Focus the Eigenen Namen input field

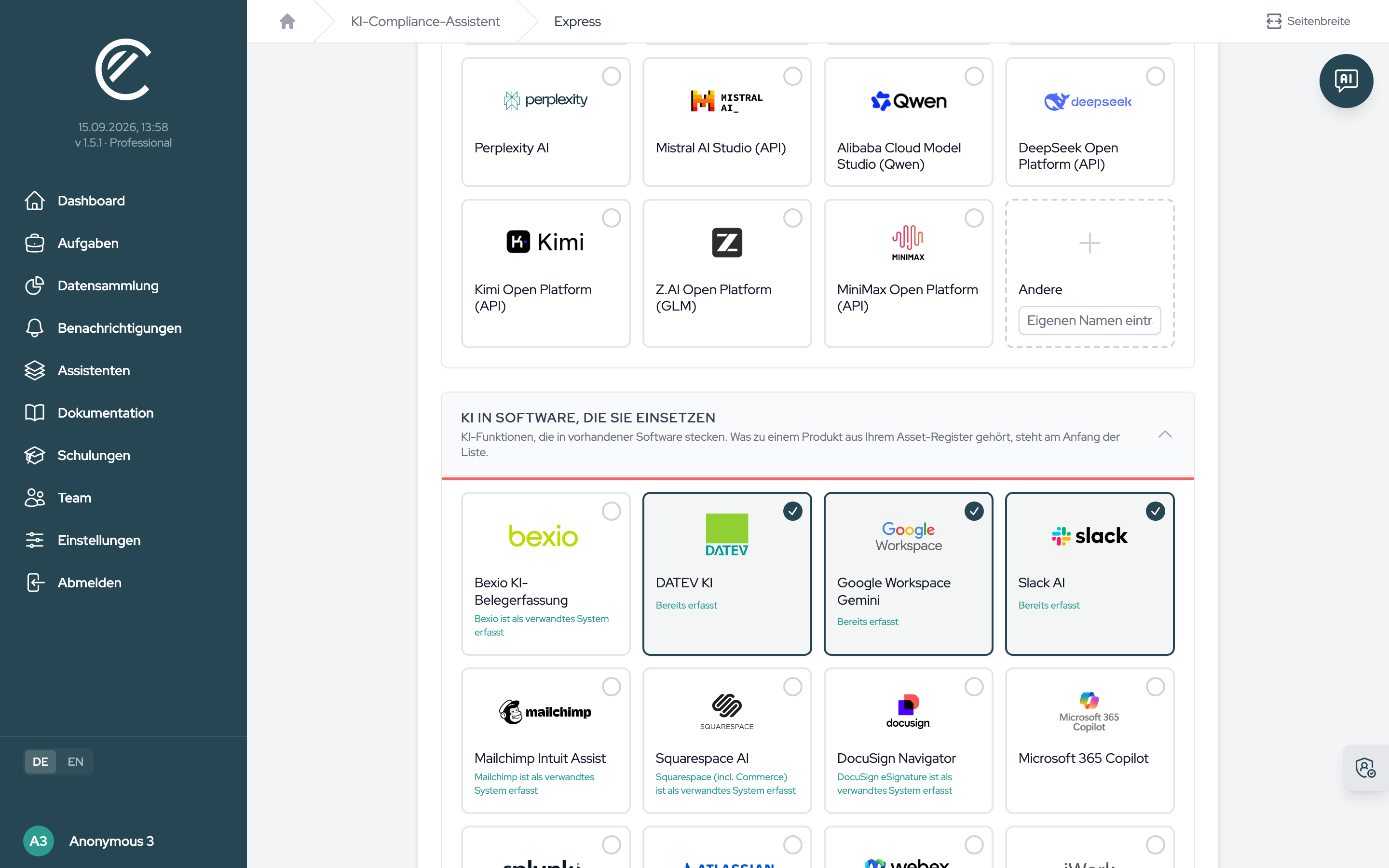coord(1089,320)
